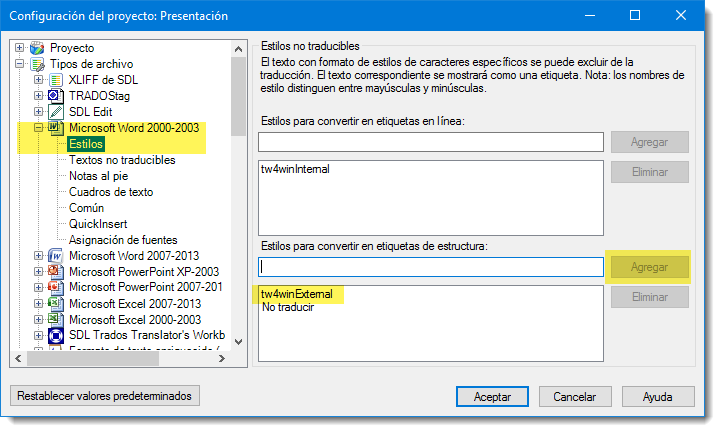
Task: Confirm with the Aceptar button
Action: (x=492, y=397)
